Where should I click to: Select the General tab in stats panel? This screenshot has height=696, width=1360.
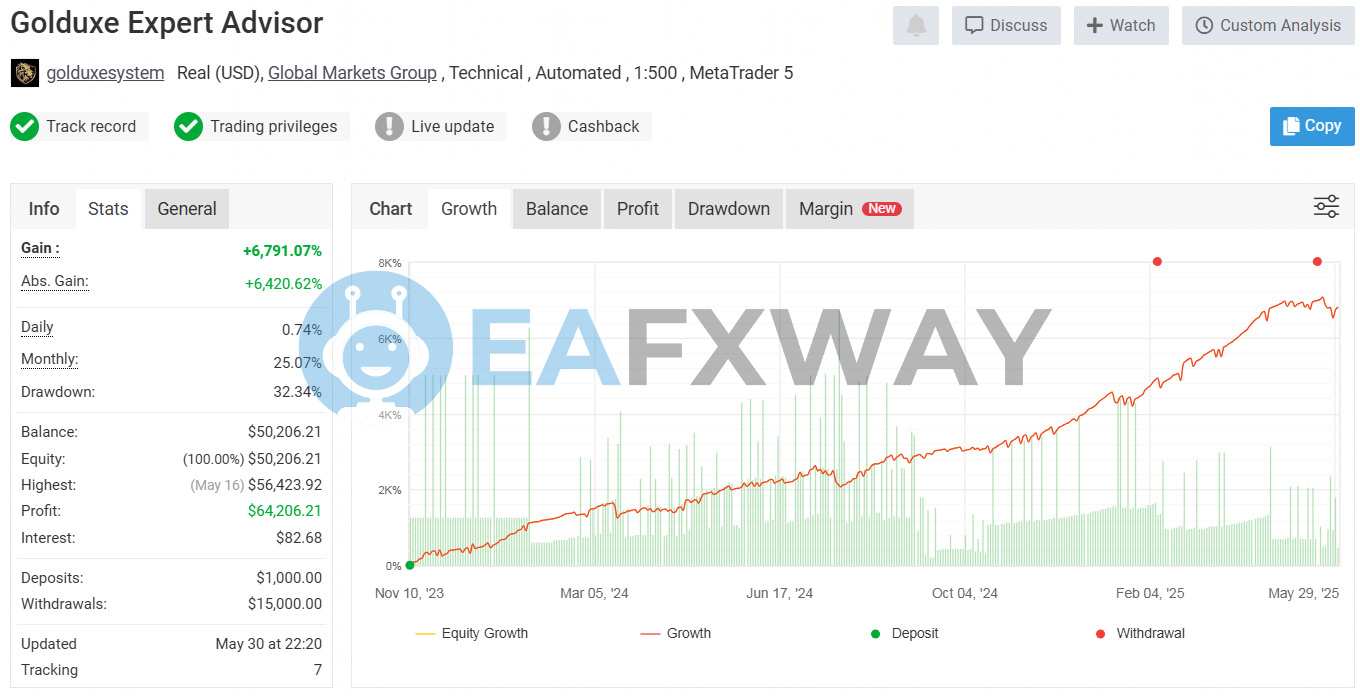pyautogui.click(x=186, y=209)
